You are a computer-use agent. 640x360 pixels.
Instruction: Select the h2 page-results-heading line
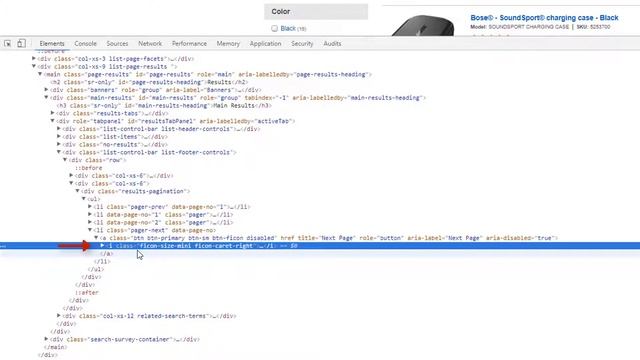pyautogui.click(x=149, y=82)
